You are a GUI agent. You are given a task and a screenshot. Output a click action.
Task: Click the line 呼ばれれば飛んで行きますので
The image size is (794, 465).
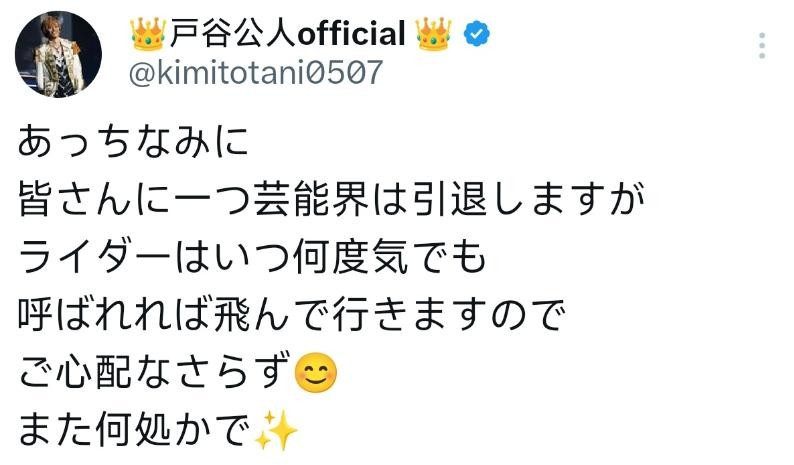pyautogui.click(x=291, y=314)
